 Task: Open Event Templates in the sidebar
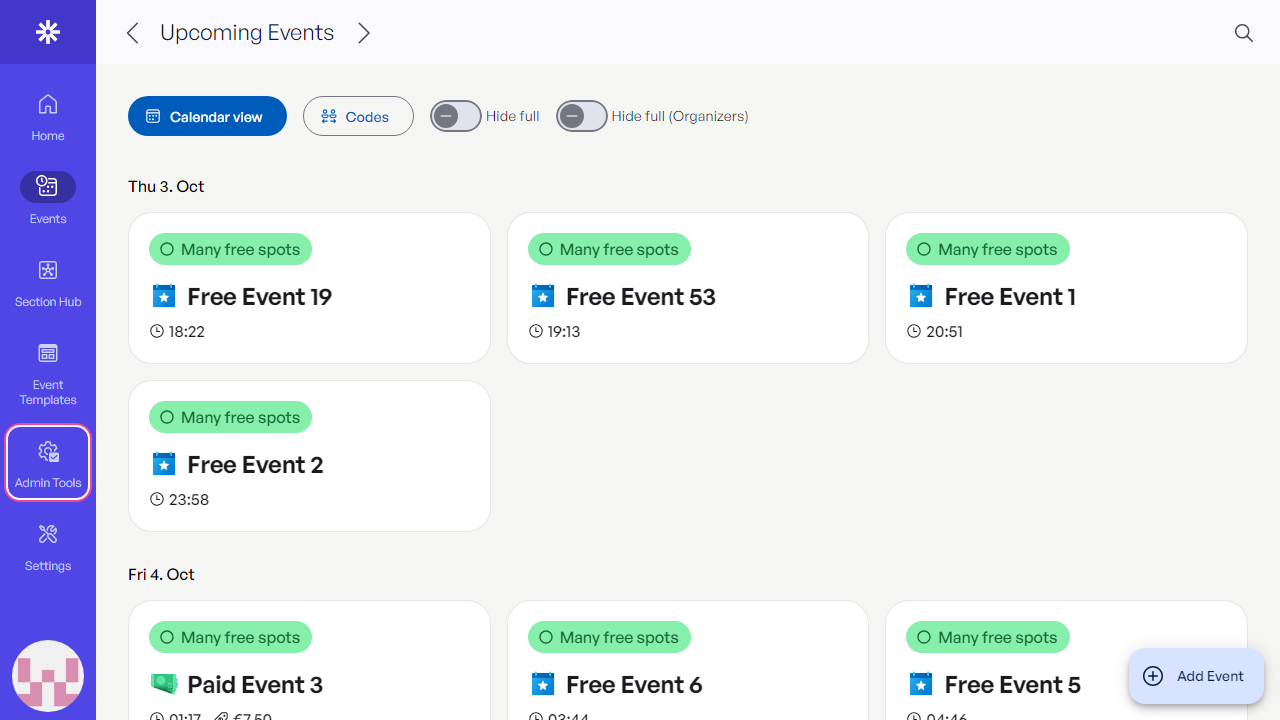47,374
